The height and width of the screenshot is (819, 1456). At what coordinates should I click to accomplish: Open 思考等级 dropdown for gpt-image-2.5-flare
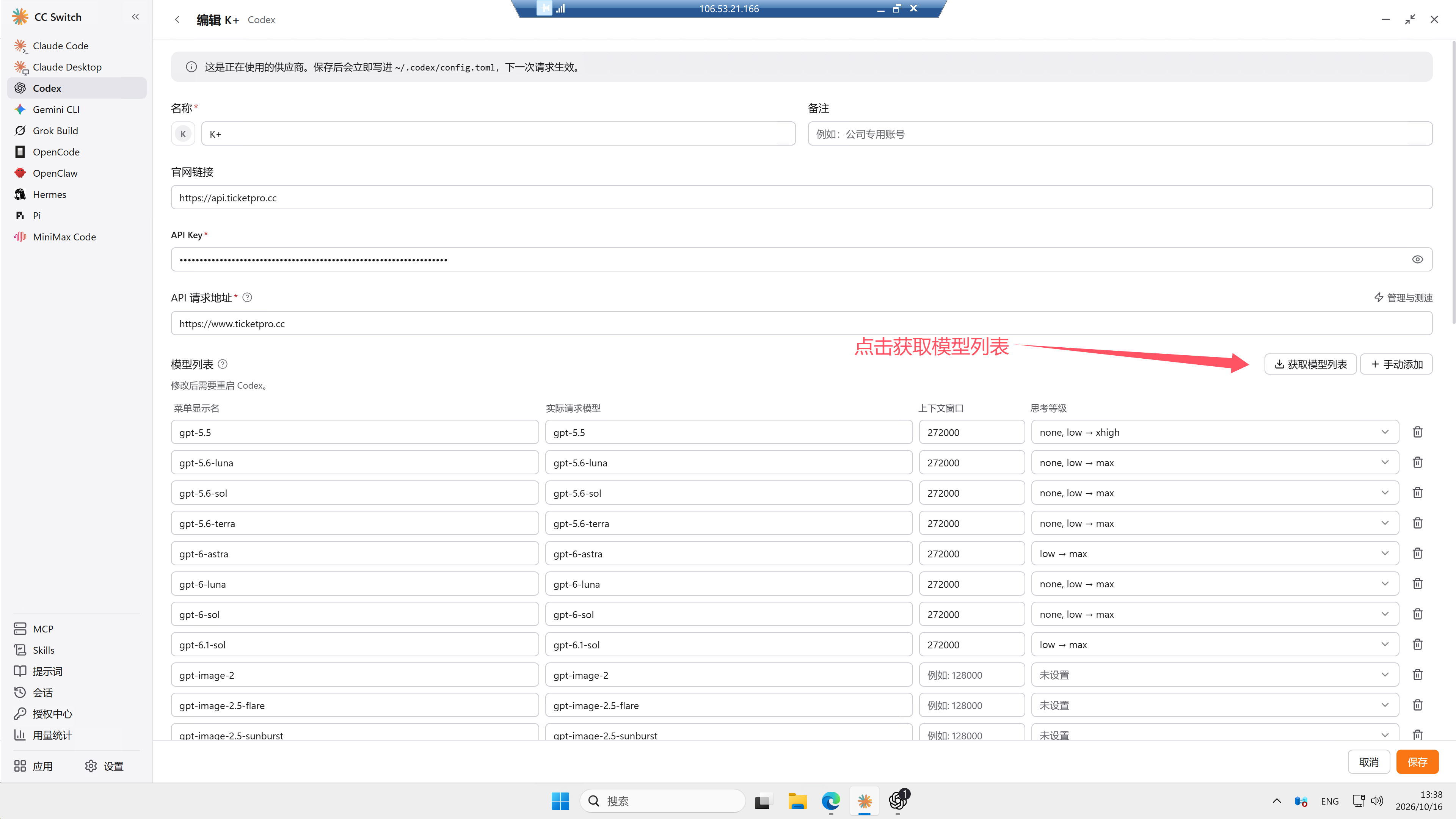tap(1214, 705)
